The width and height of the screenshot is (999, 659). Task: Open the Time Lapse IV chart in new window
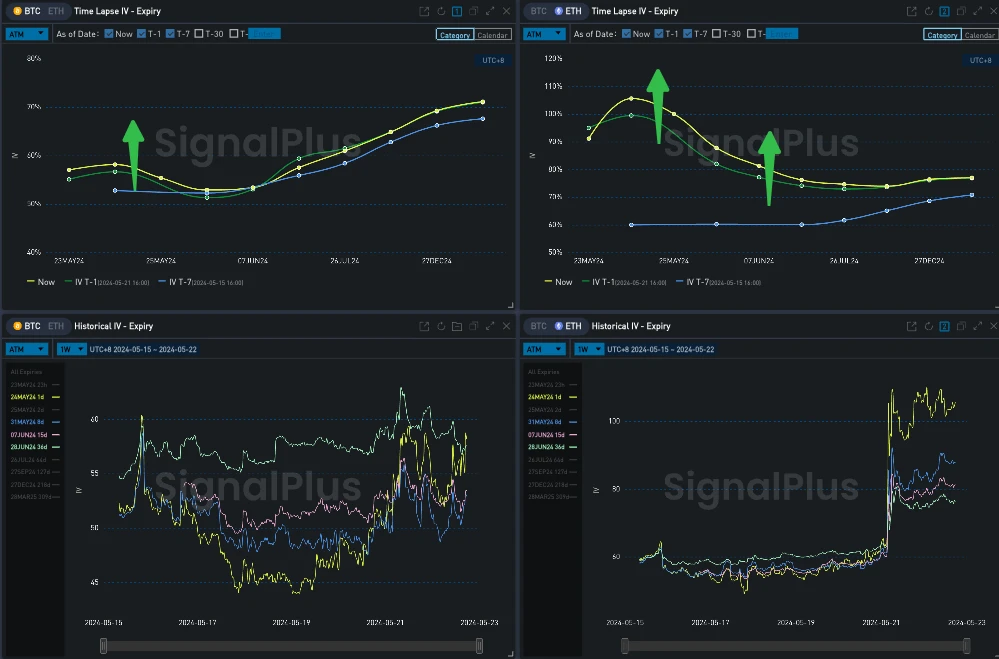click(x=424, y=11)
